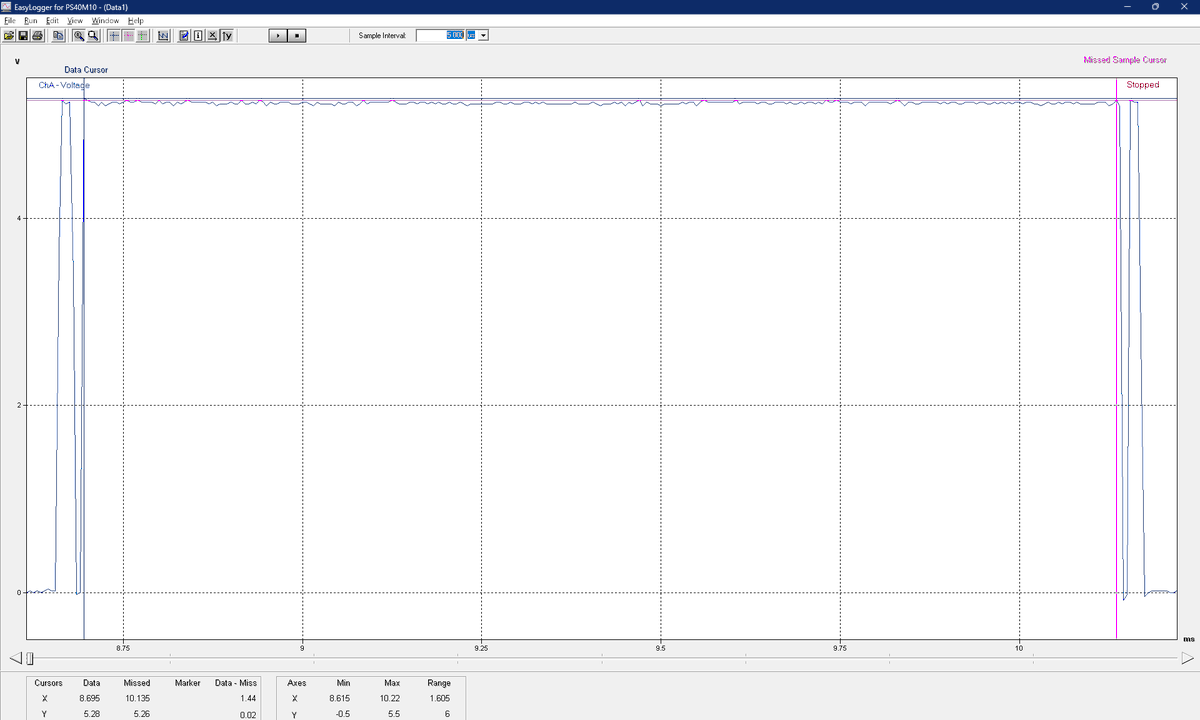The height and width of the screenshot is (720, 1200).
Task: Copy the chart to the clipboard
Action: tap(59, 35)
